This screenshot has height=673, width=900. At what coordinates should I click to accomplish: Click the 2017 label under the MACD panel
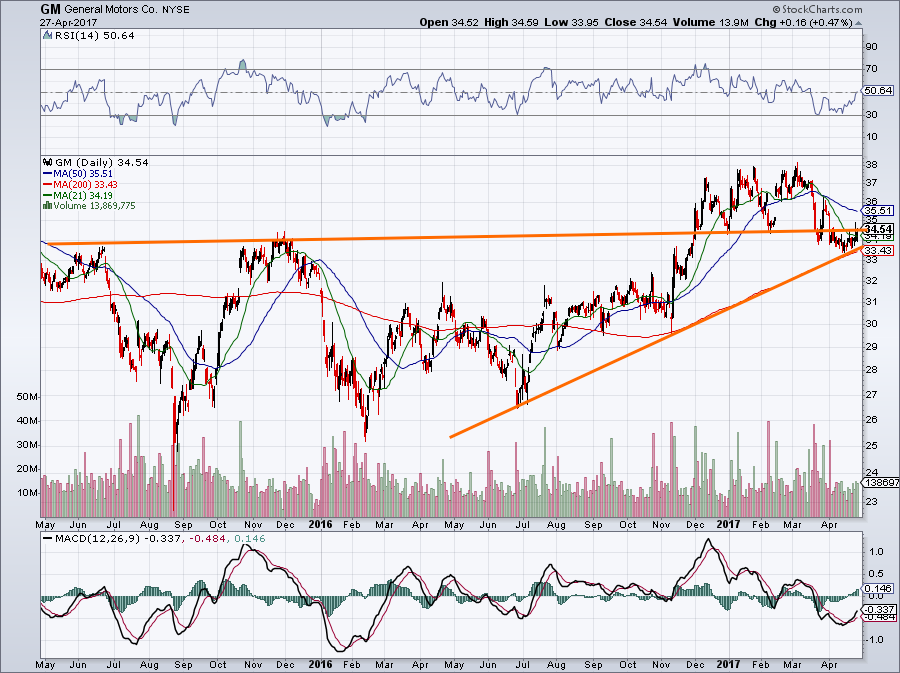tap(728, 664)
